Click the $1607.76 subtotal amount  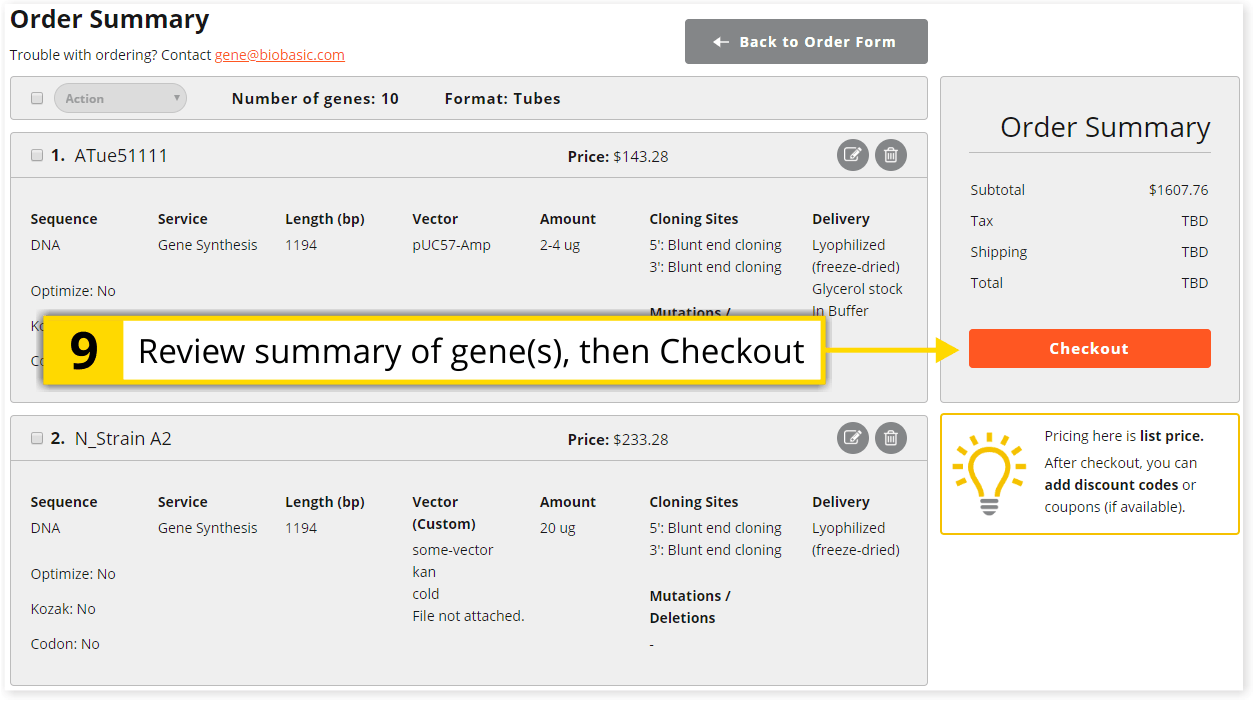tap(1178, 190)
